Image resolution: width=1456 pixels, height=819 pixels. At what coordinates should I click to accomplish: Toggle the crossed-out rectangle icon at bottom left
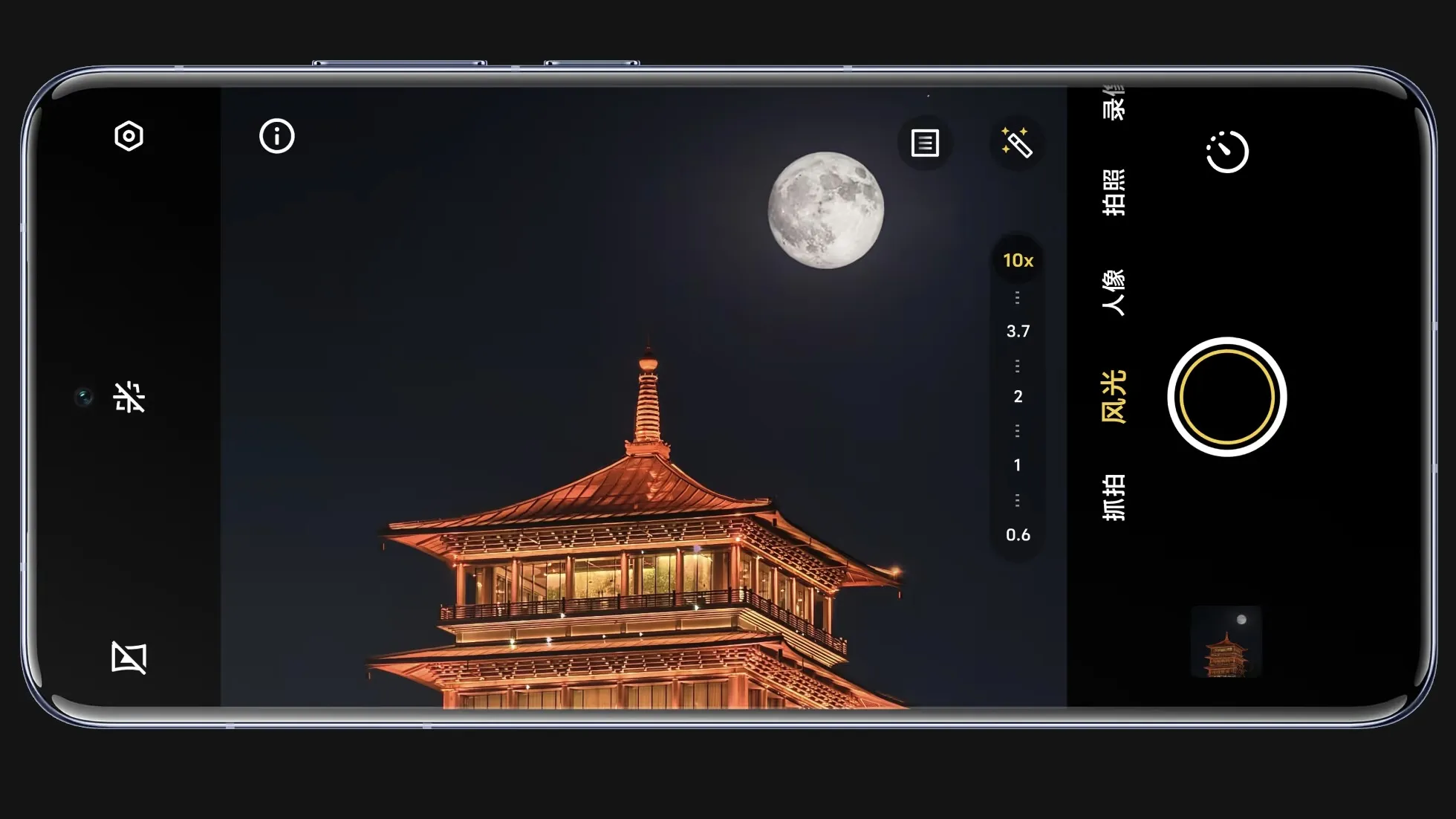point(129,657)
